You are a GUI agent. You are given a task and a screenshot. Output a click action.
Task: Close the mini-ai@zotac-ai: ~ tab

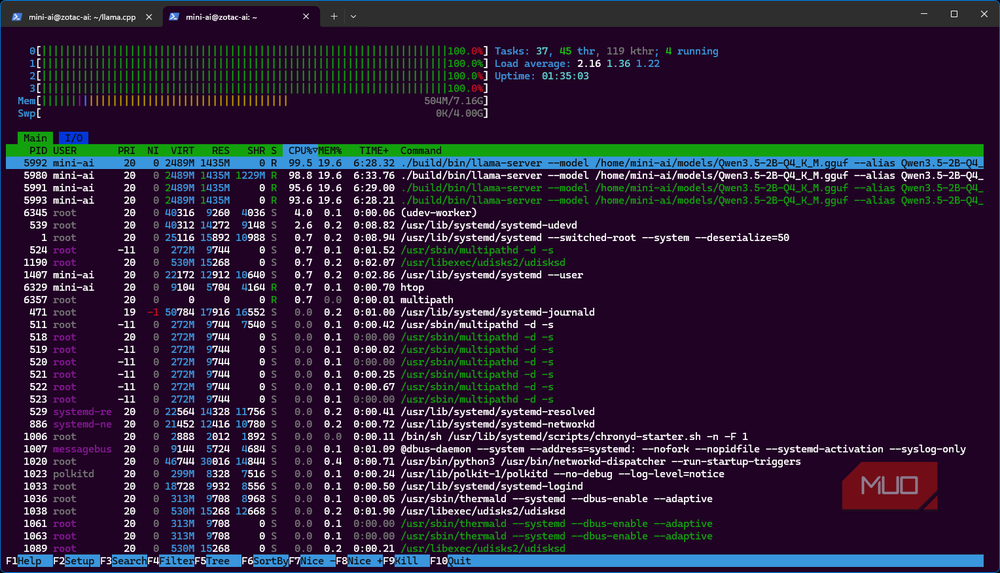pyautogui.click(x=306, y=17)
